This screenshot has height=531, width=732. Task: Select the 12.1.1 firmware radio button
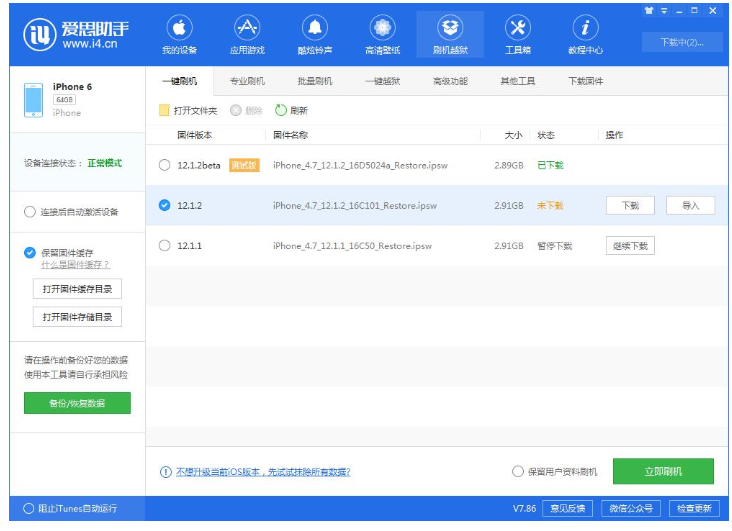click(165, 245)
